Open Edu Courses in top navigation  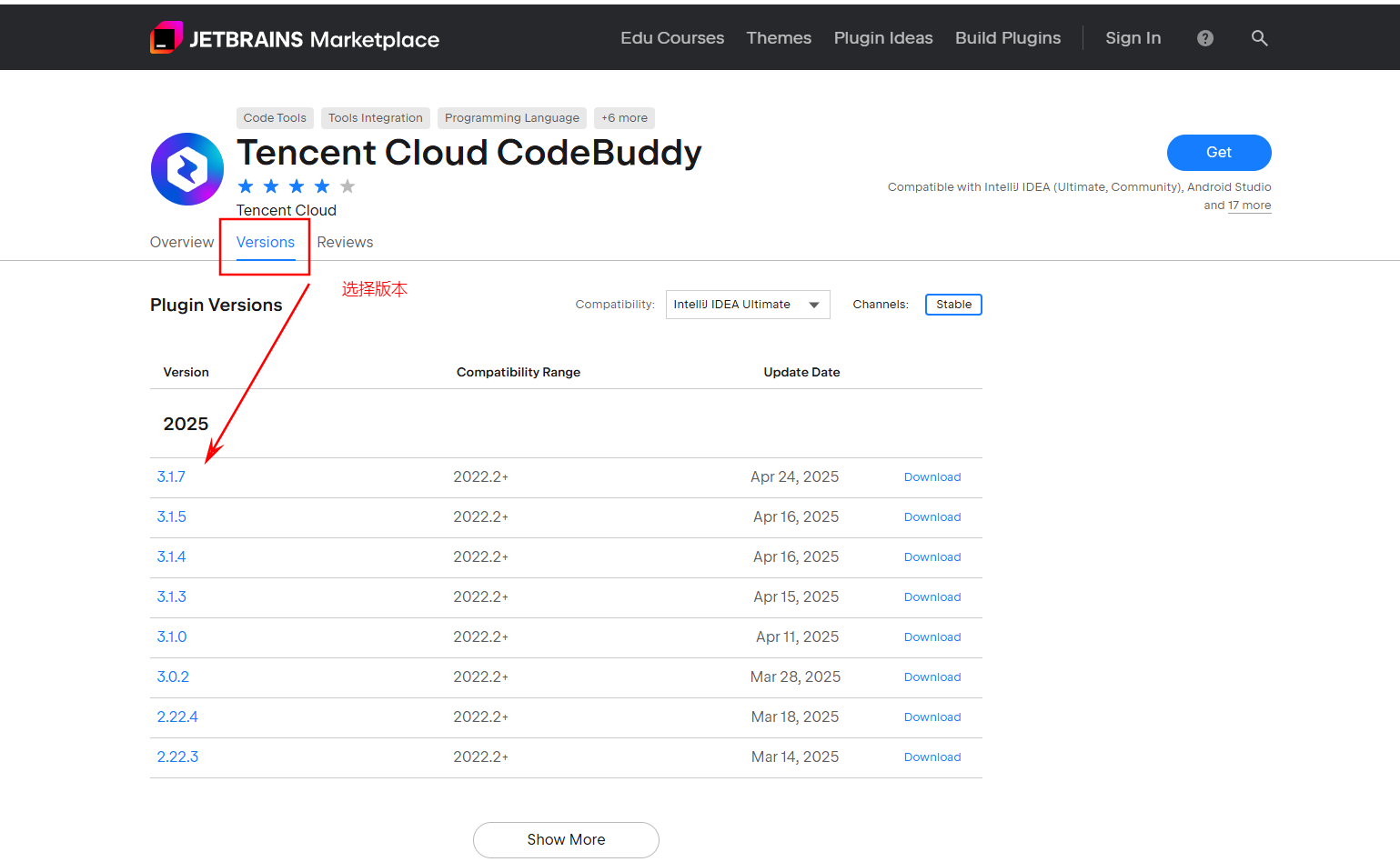tap(672, 38)
